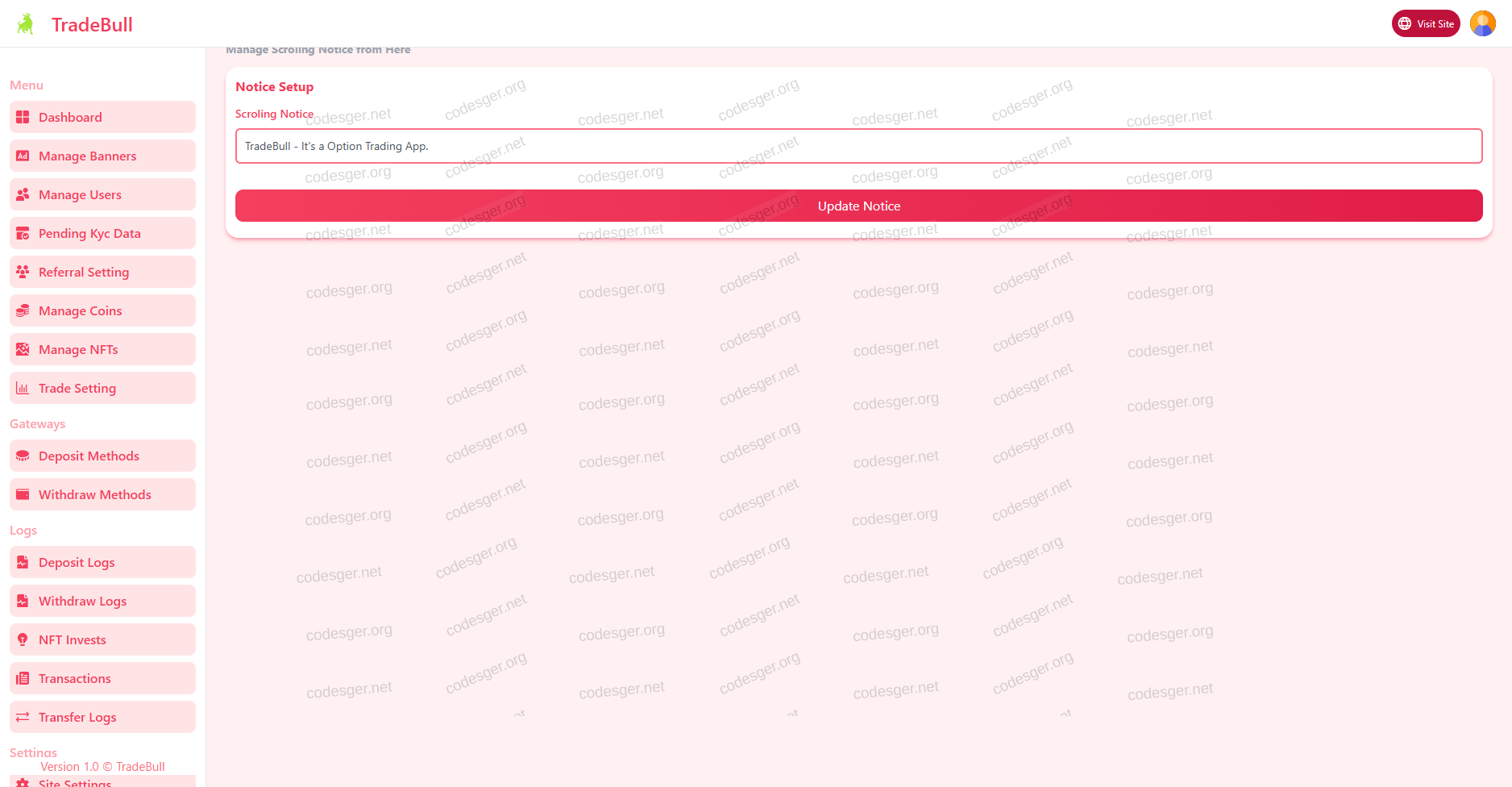This screenshot has width=1512, height=787.
Task: Focus the Scroling Notice text field
Action: (x=858, y=146)
